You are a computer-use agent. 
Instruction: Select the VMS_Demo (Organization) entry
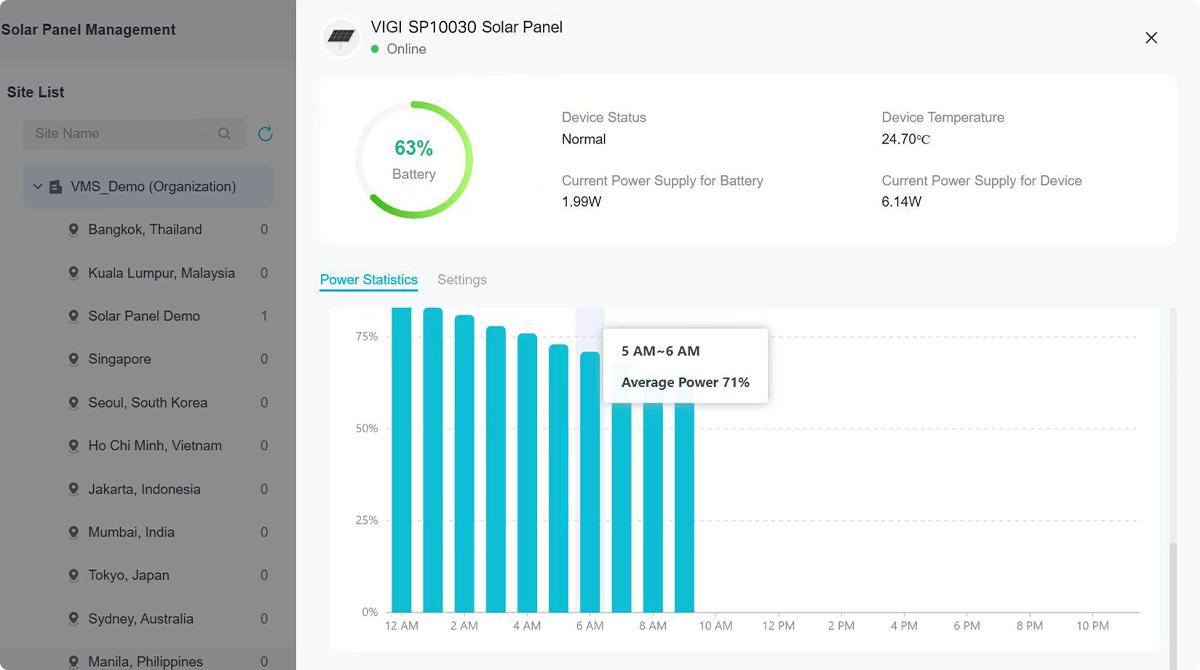click(x=148, y=187)
